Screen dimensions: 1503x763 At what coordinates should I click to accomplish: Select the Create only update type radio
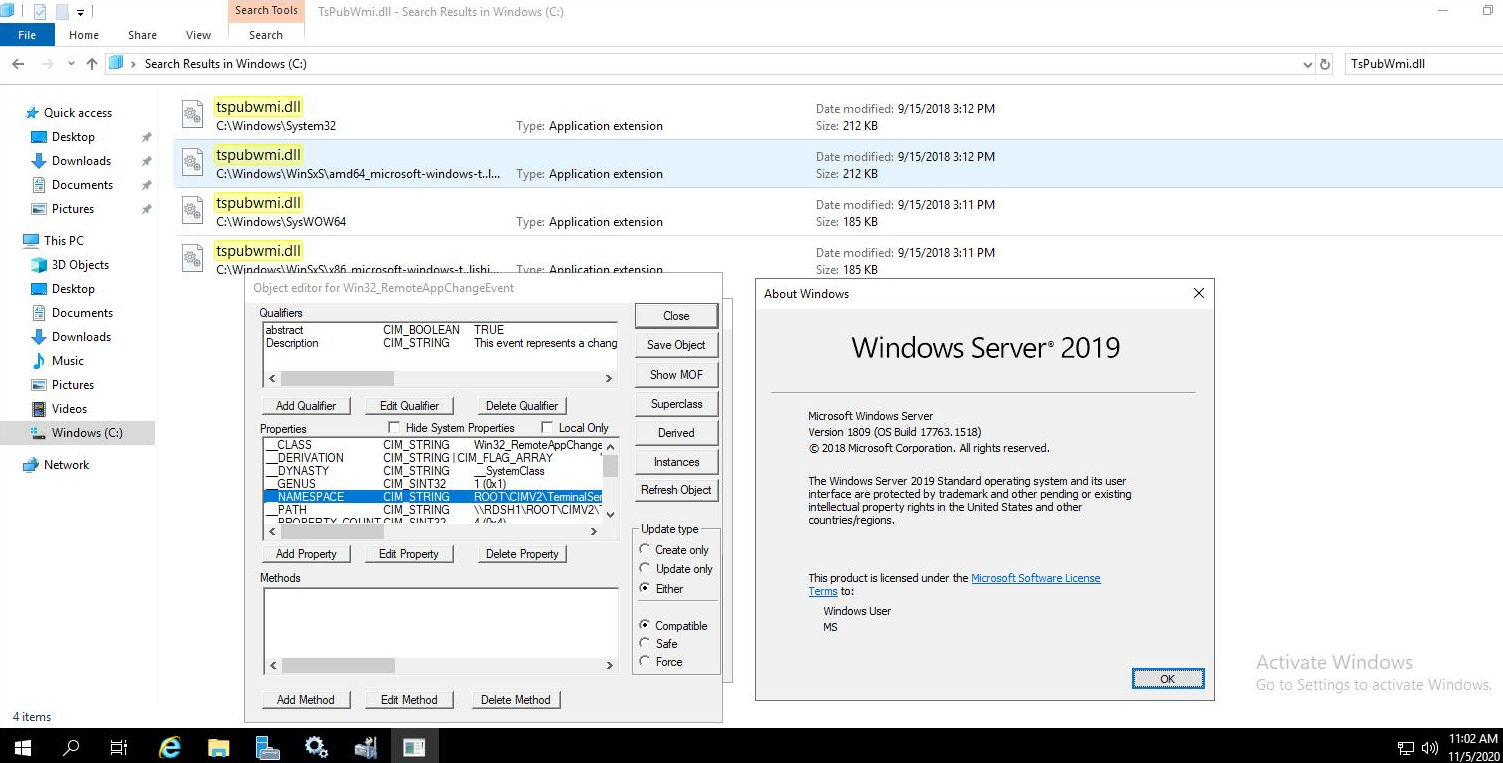pos(645,549)
